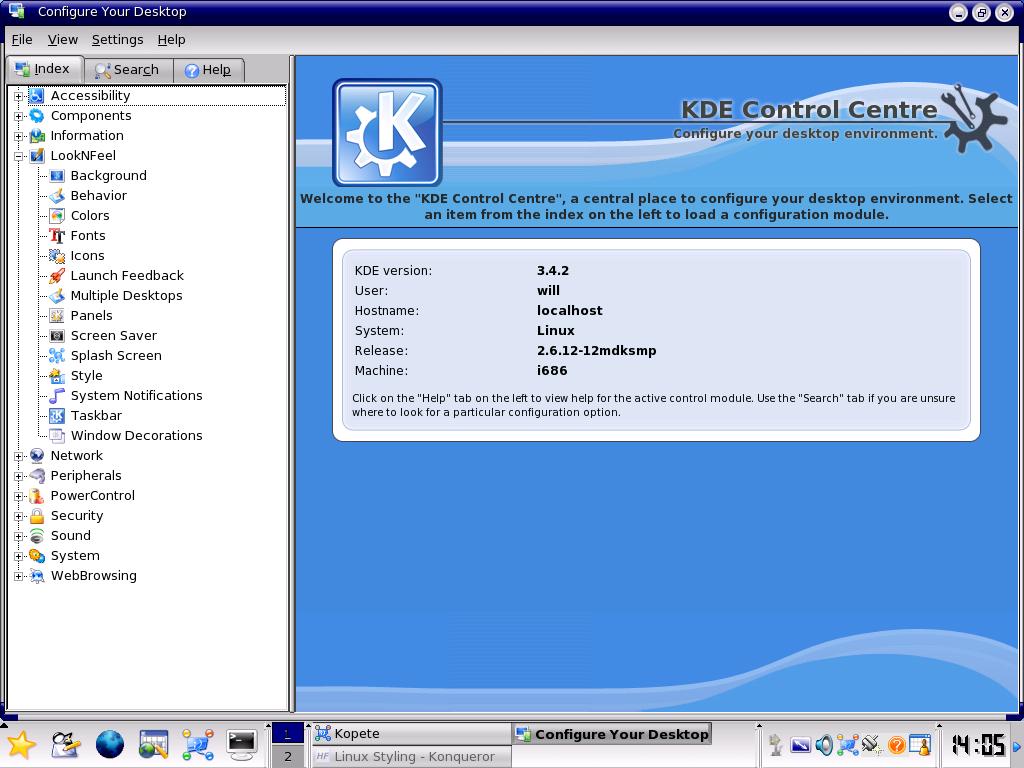Click the panel hide arrow beside clock
This screenshot has width=1024, height=768.
pos(1016,745)
